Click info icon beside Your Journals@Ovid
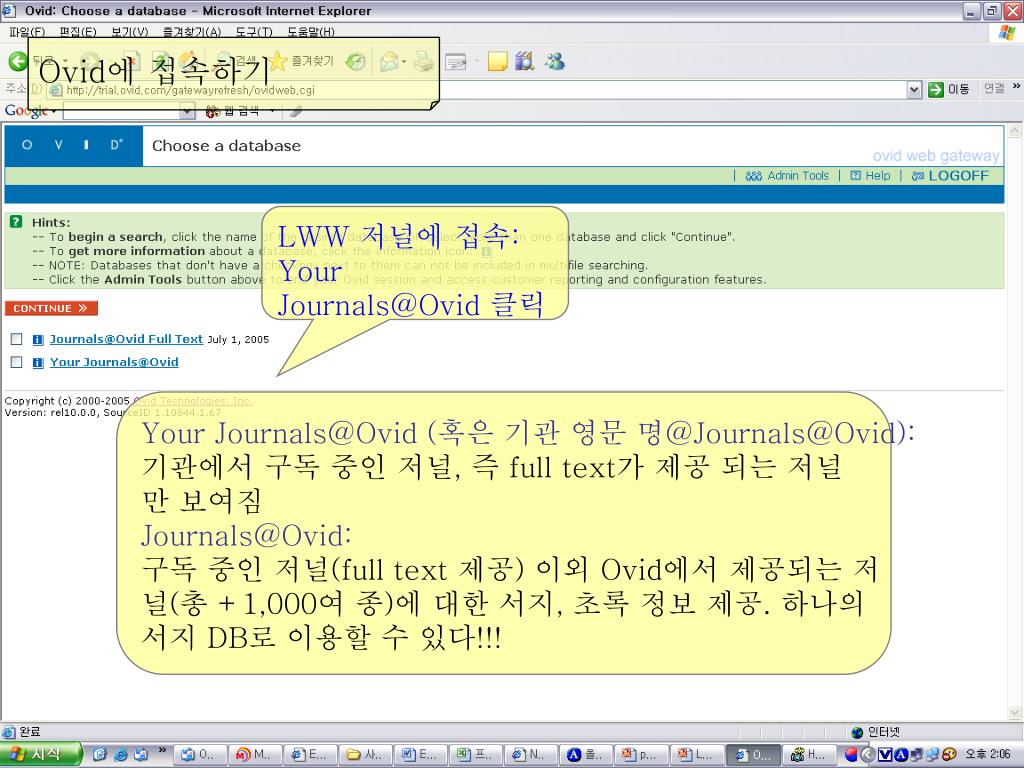 tap(38, 362)
